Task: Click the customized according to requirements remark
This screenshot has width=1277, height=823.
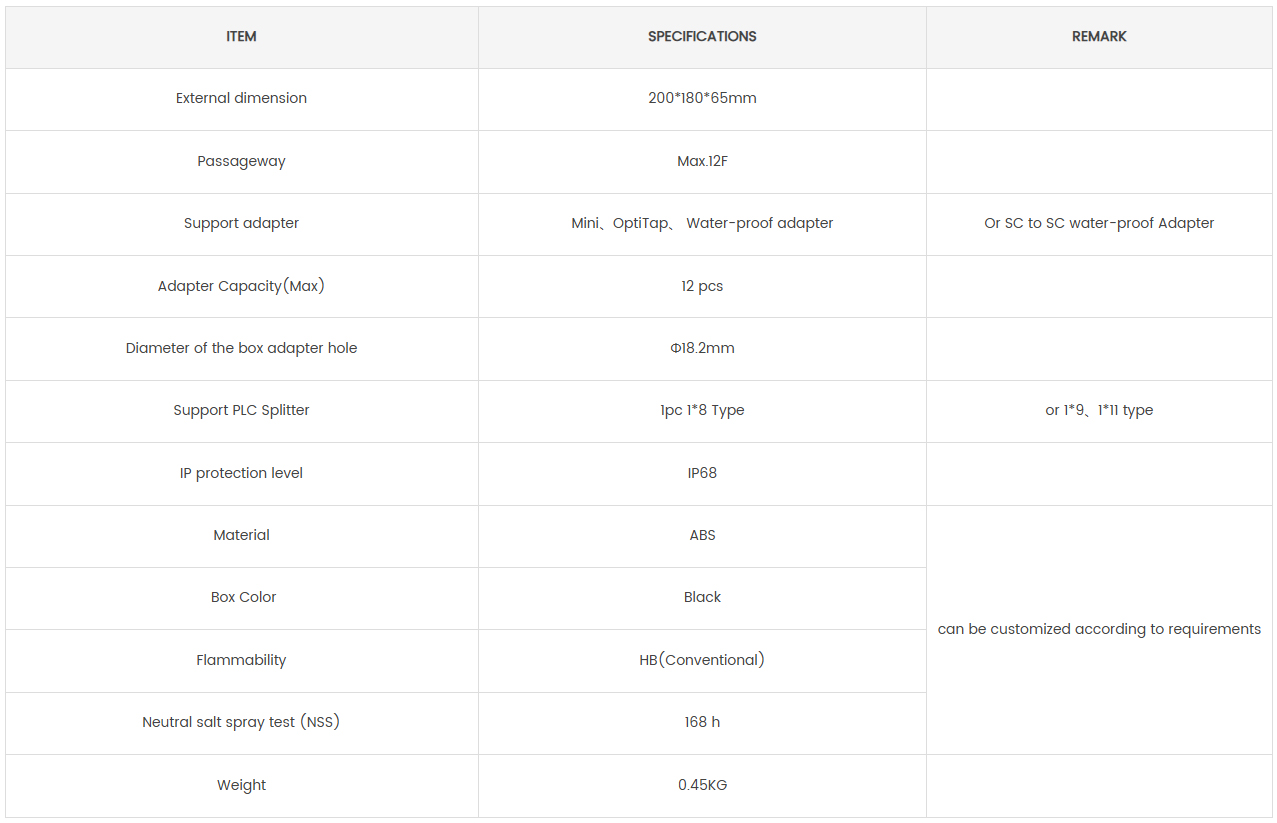Action: (1099, 629)
